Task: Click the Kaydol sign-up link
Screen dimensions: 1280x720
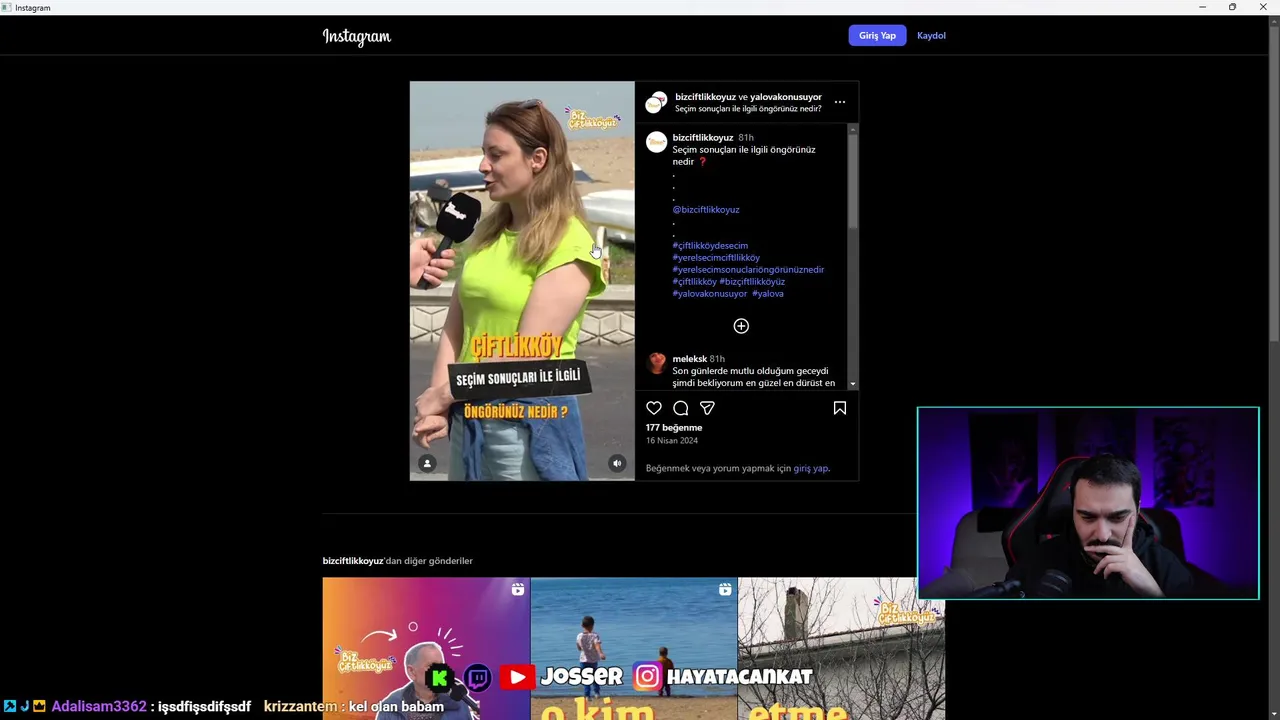Action: tap(931, 36)
